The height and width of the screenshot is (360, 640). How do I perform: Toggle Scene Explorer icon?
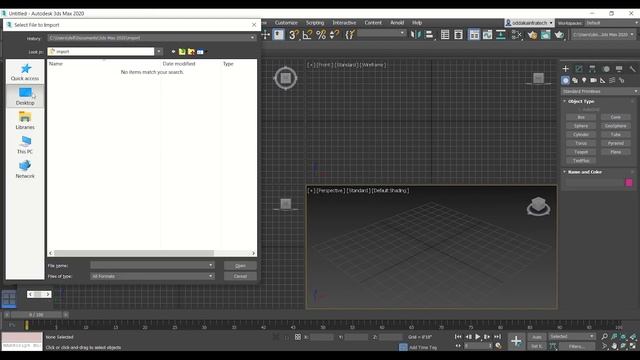[445, 35]
